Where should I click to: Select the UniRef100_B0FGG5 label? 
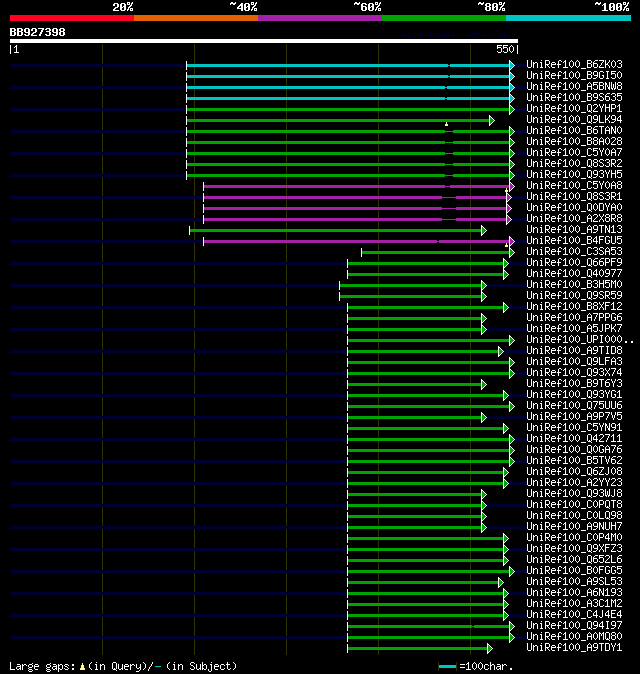click(574, 571)
